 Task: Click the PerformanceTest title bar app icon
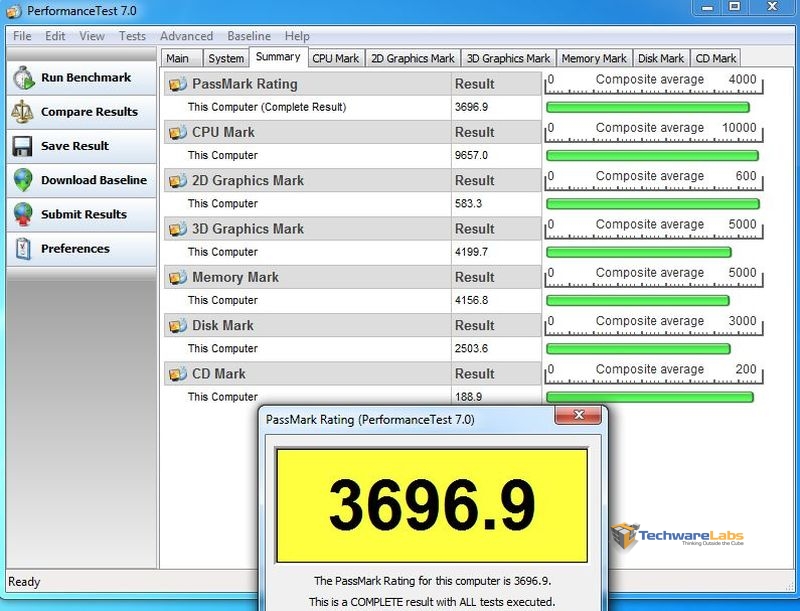14,11
